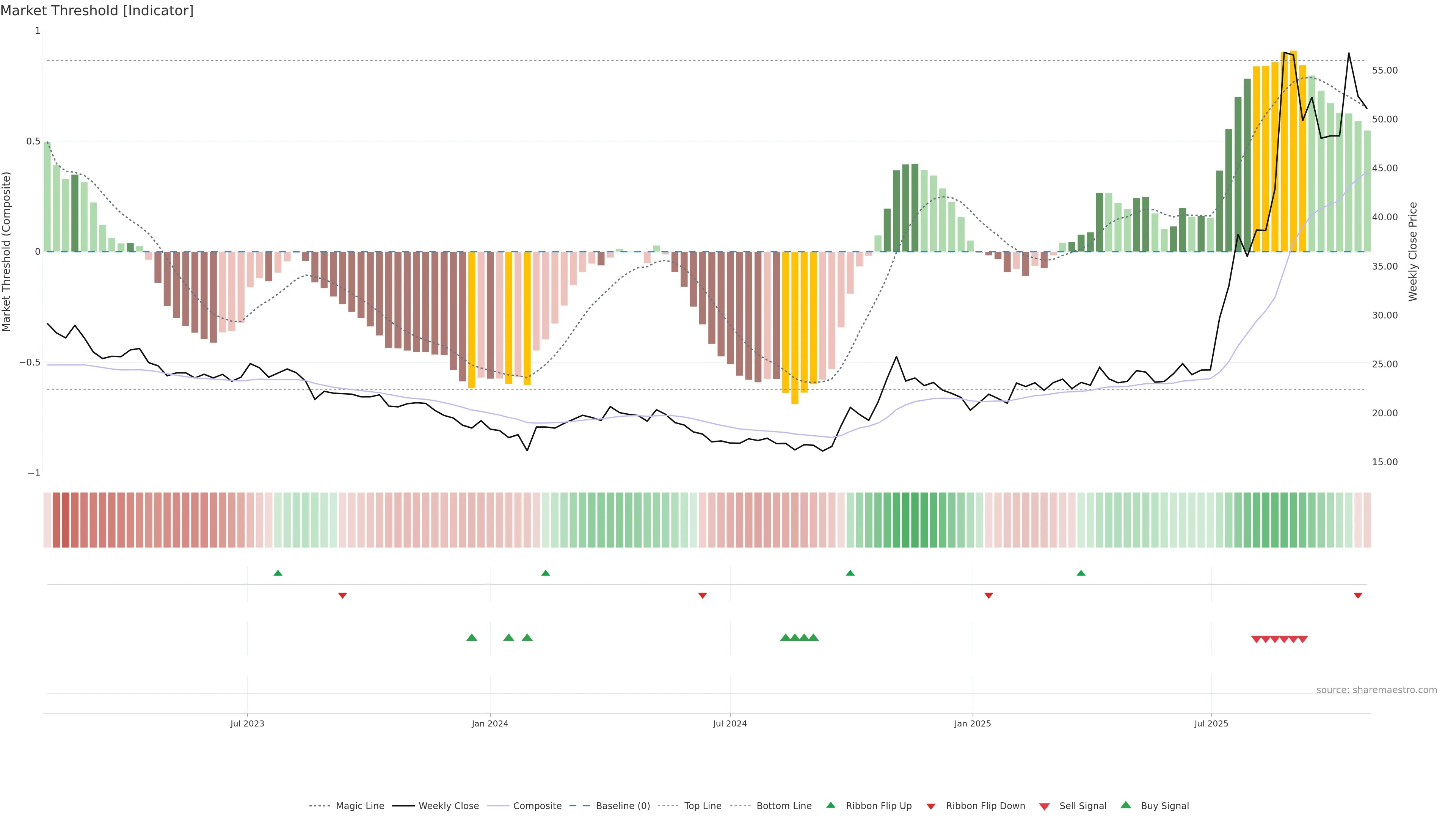Hide the Composite series in legend
The width and height of the screenshot is (1456, 819).
[x=537, y=806]
